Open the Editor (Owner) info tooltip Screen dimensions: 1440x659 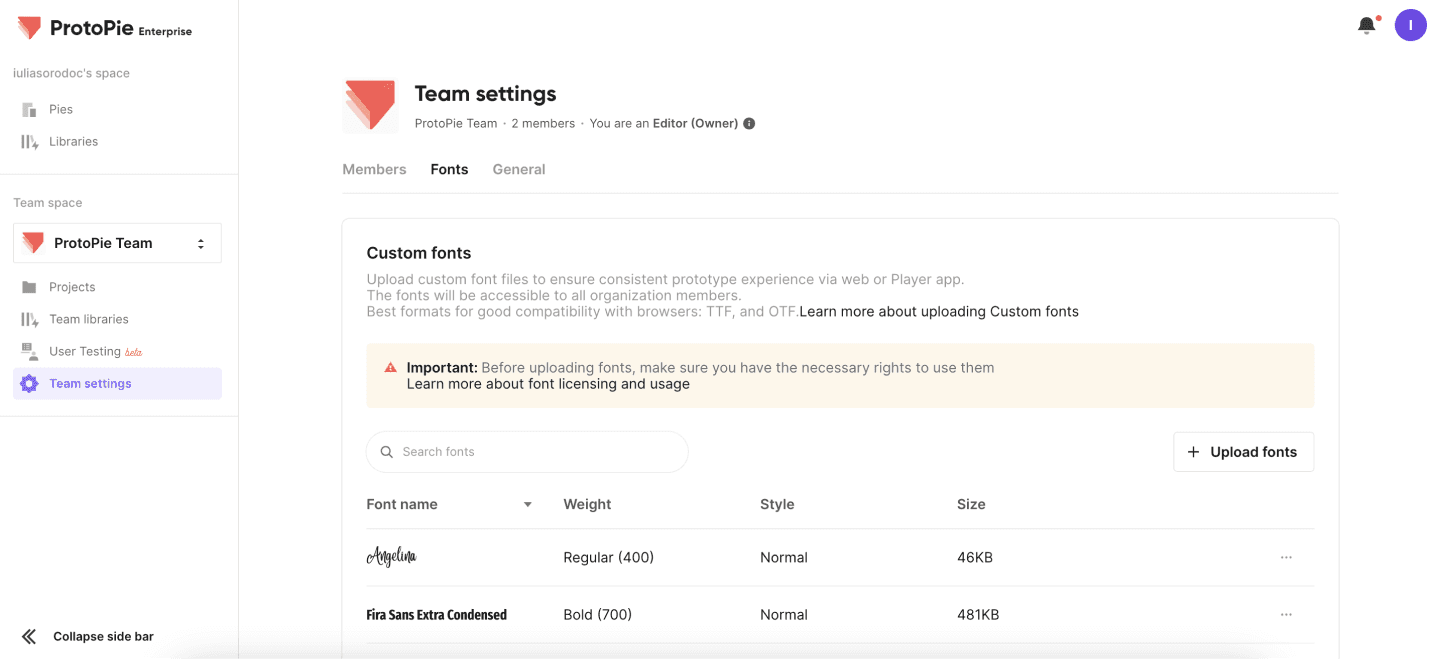[x=749, y=123]
